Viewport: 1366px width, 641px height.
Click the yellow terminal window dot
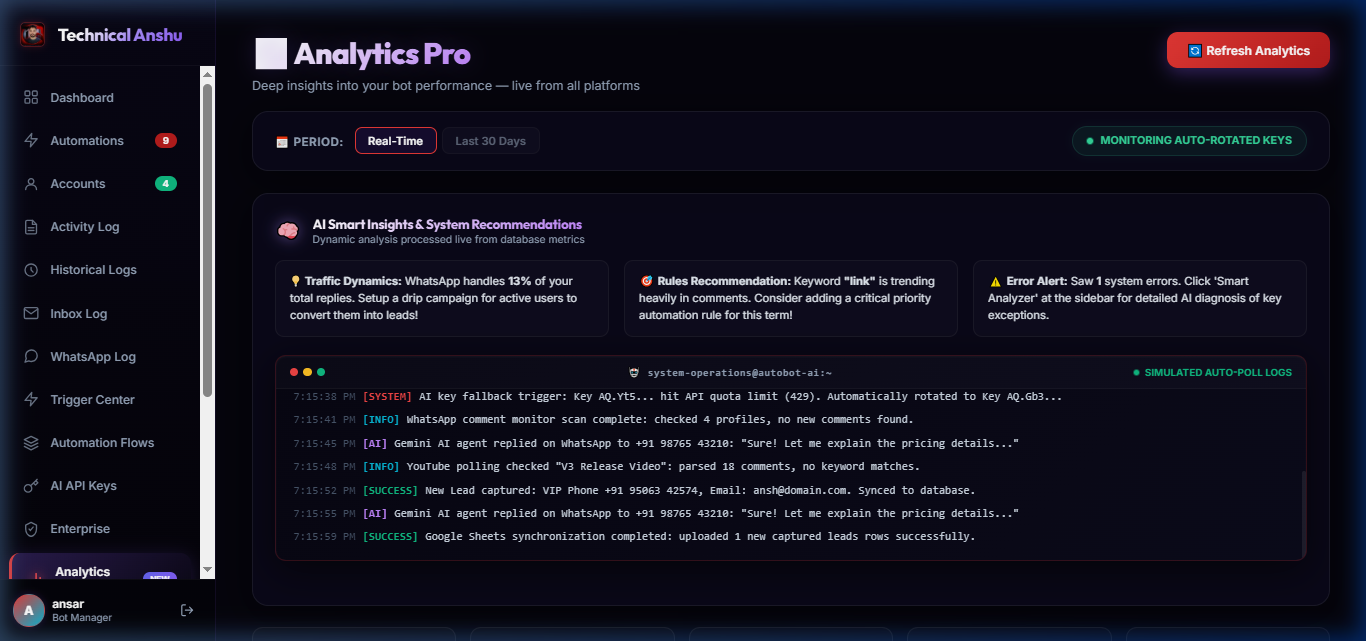point(307,372)
